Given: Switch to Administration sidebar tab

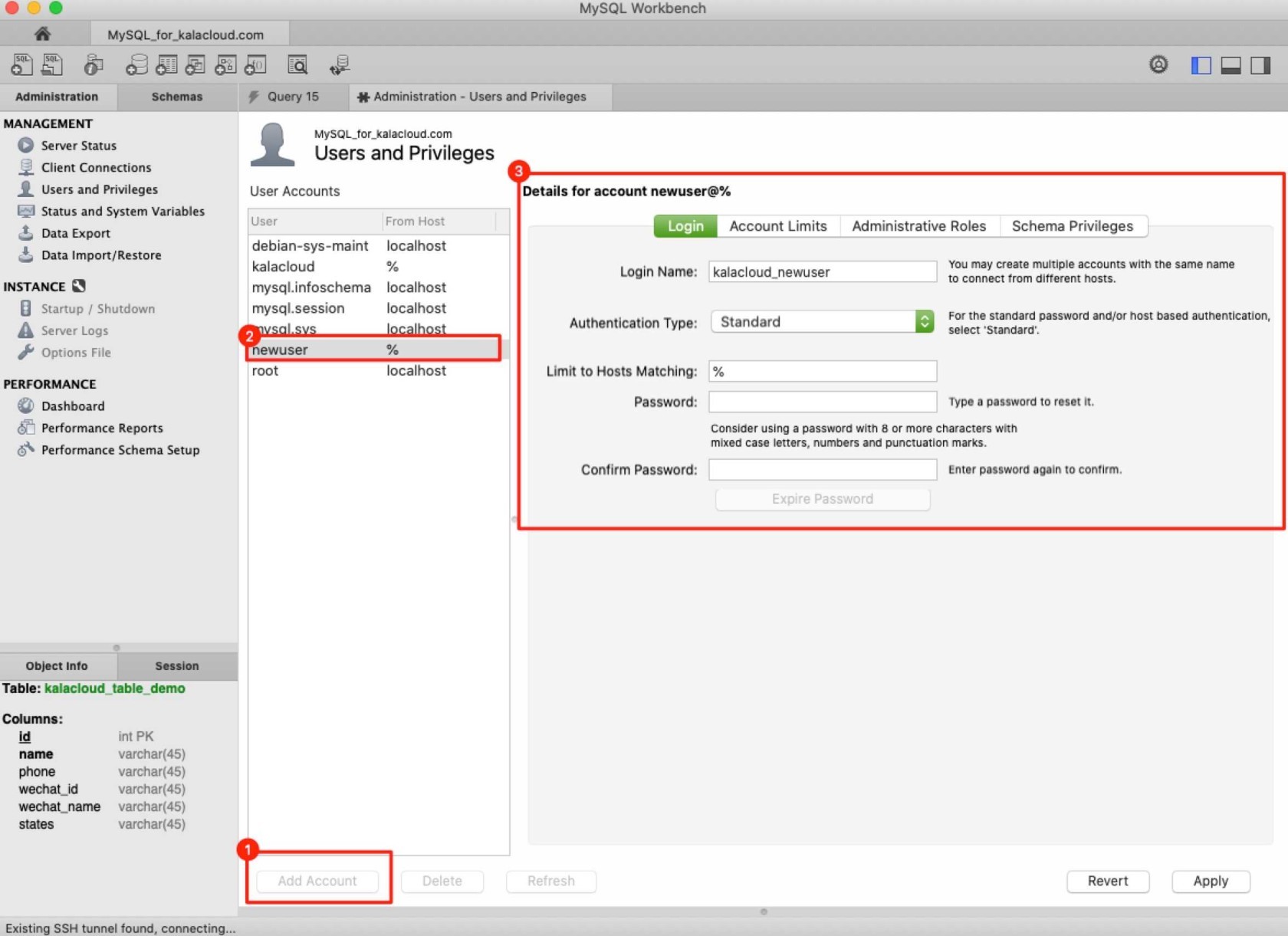Looking at the screenshot, I should (x=57, y=97).
